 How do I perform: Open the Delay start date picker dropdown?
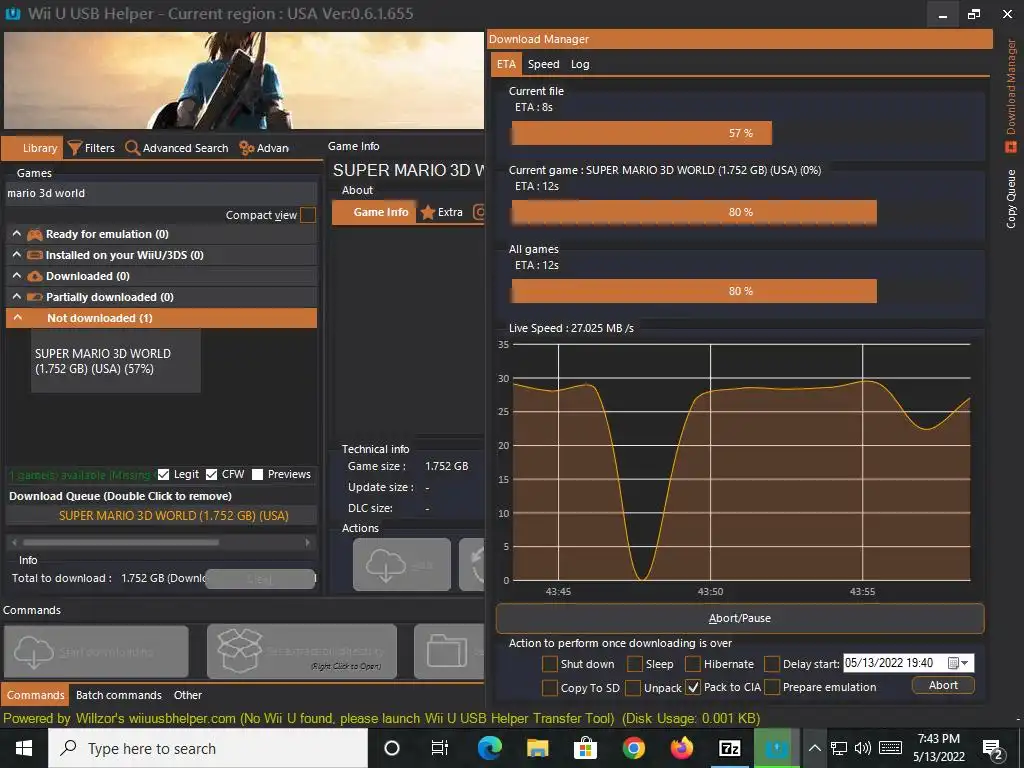959,664
